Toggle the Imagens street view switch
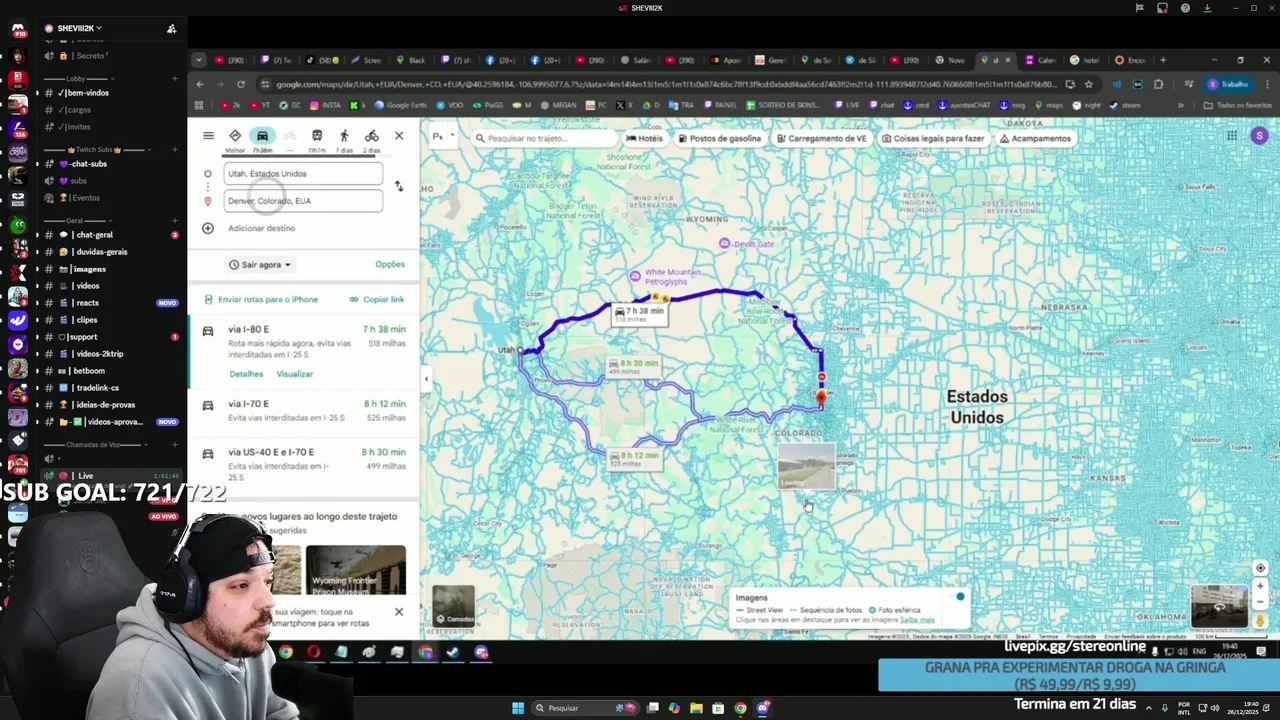1280x720 pixels. [957, 597]
